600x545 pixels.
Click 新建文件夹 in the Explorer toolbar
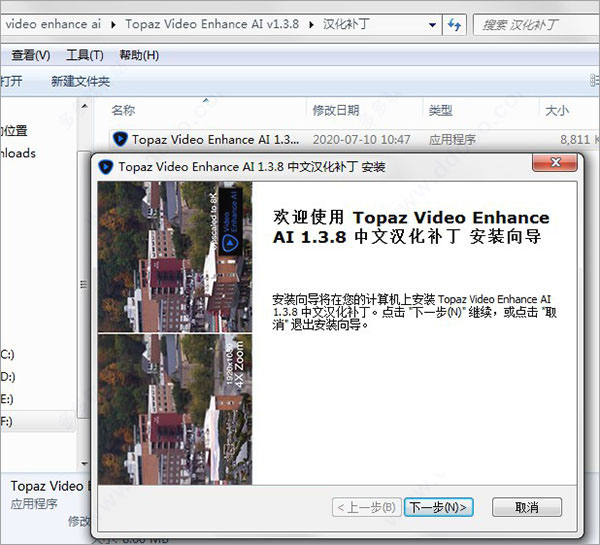[80, 81]
